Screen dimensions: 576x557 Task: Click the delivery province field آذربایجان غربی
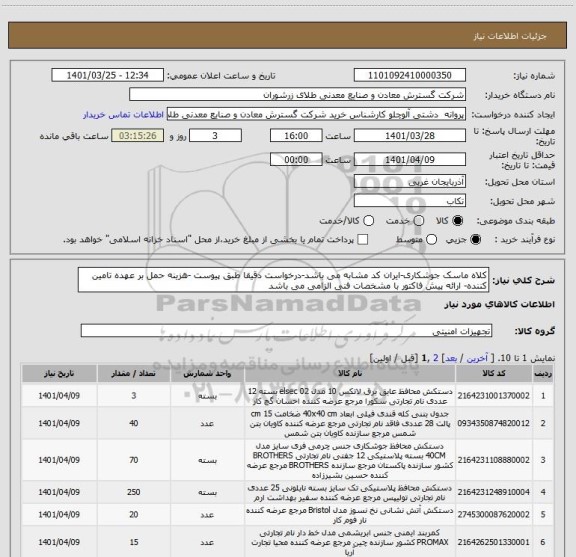[x=410, y=182]
